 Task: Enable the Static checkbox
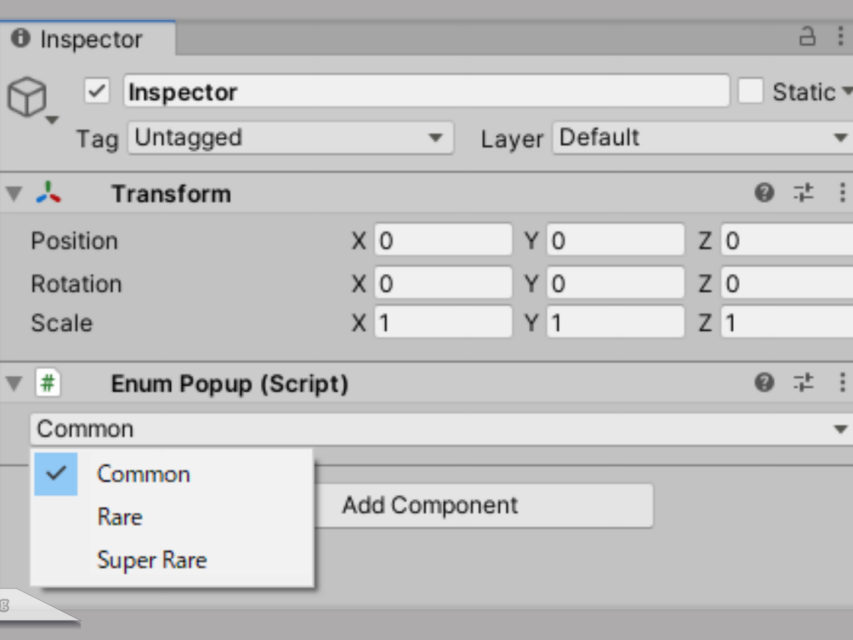pyautogui.click(x=751, y=90)
